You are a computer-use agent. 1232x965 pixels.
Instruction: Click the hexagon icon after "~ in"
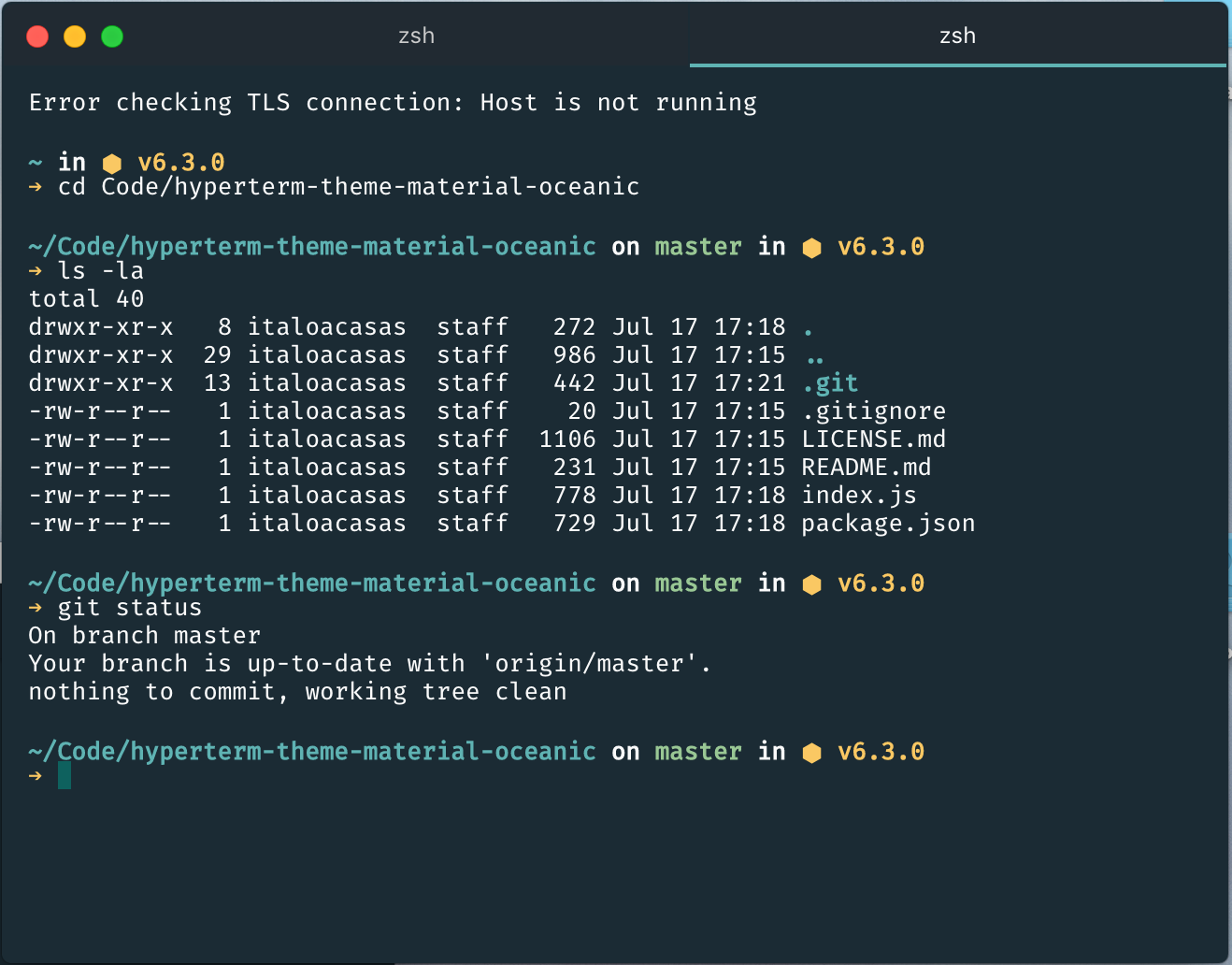pyautogui.click(x=112, y=164)
